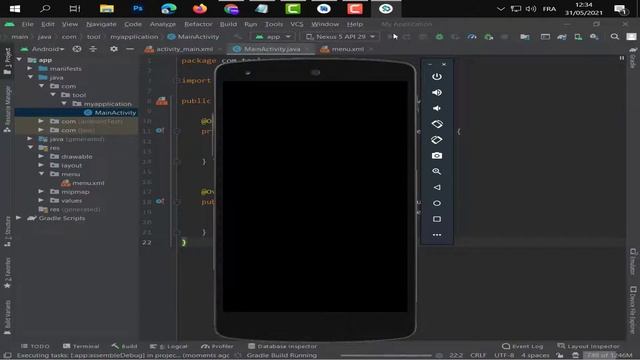The width and height of the screenshot is (640, 360).
Task: Click the emulator power button icon
Action: [437, 77]
